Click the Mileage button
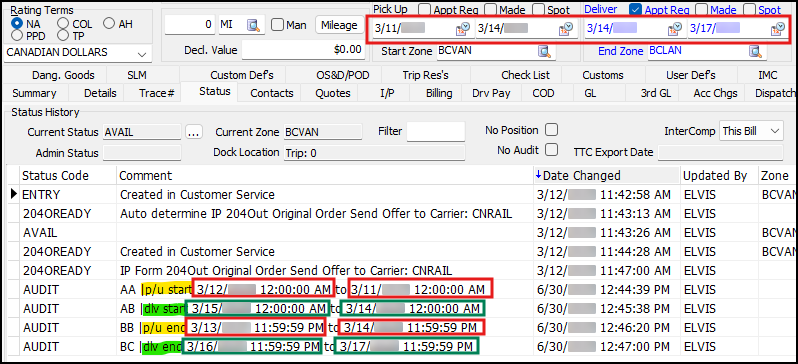The image size is (798, 364). 338,24
